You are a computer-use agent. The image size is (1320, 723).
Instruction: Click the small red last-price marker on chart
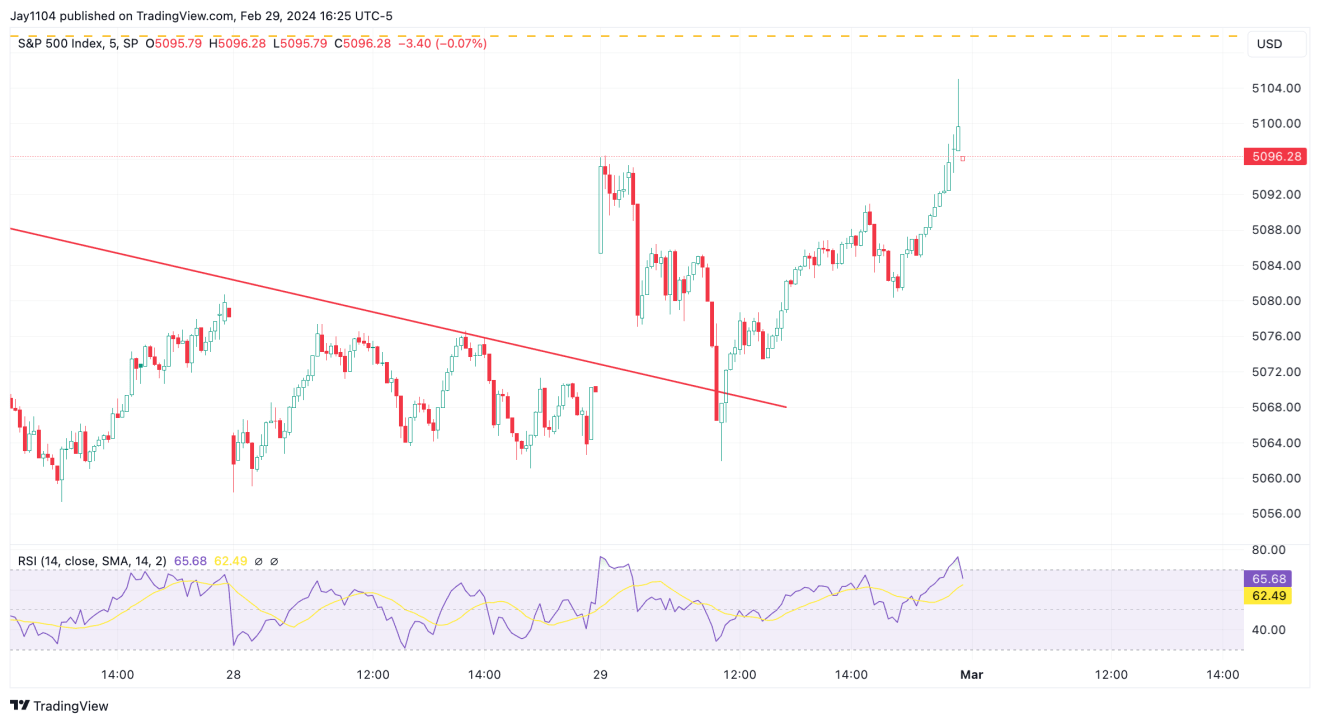(962, 158)
